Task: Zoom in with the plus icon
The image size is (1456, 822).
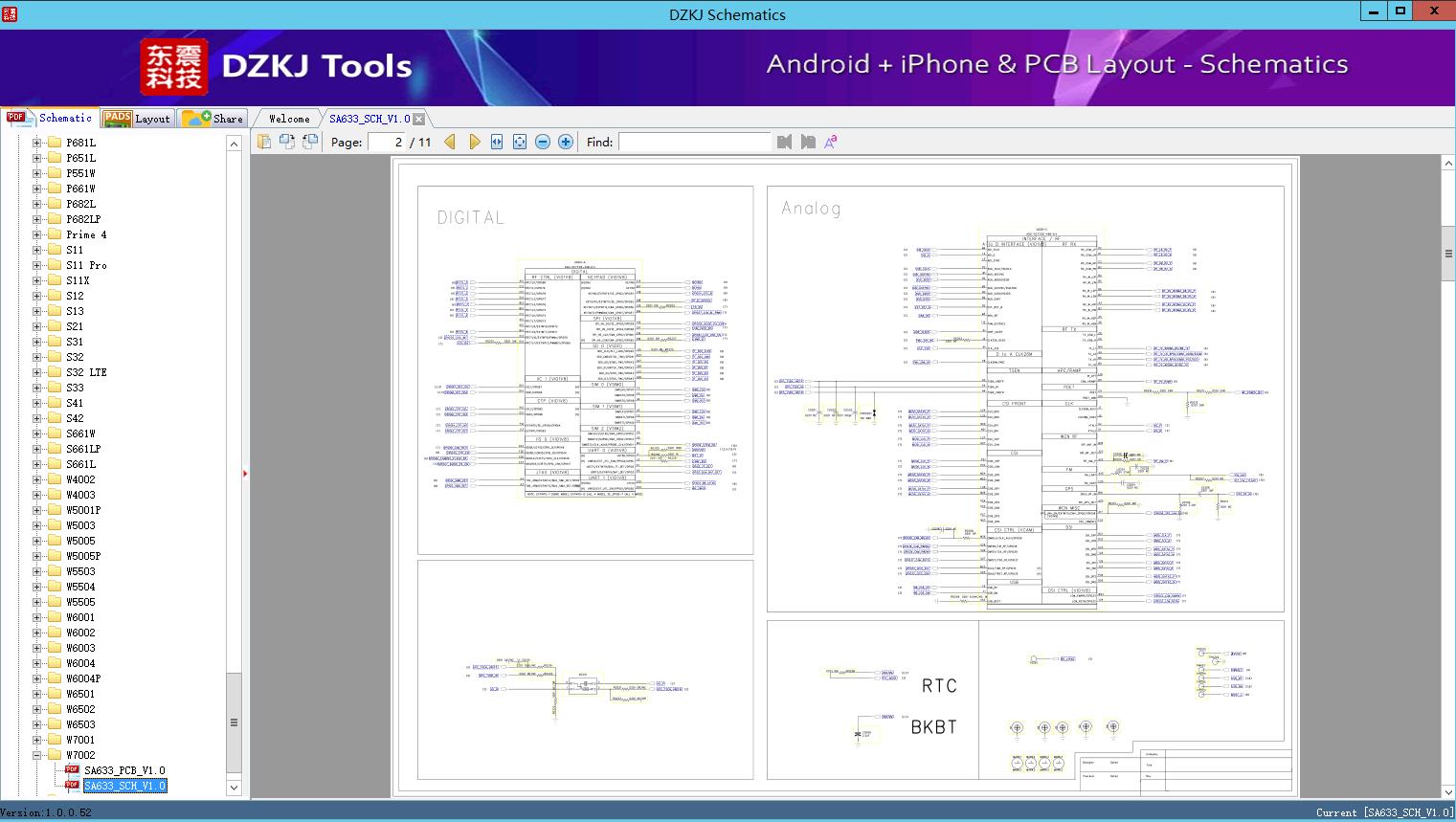Action: tap(566, 142)
